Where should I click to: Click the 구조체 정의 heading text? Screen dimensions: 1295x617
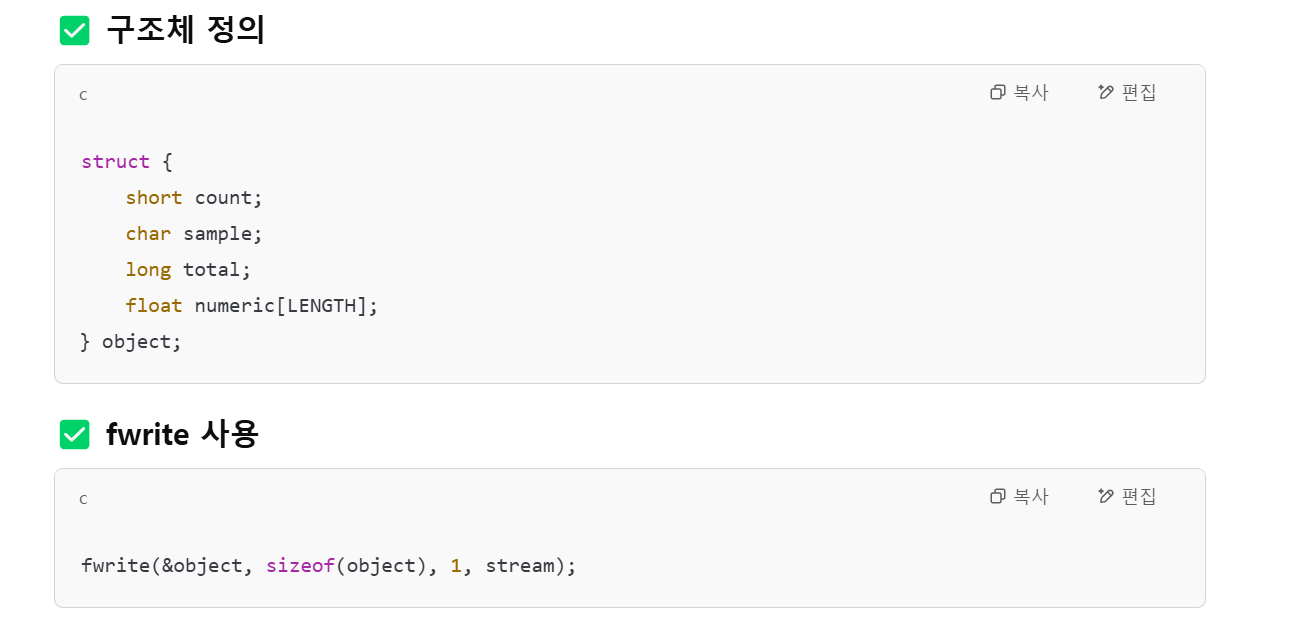click(x=185, y=30)
